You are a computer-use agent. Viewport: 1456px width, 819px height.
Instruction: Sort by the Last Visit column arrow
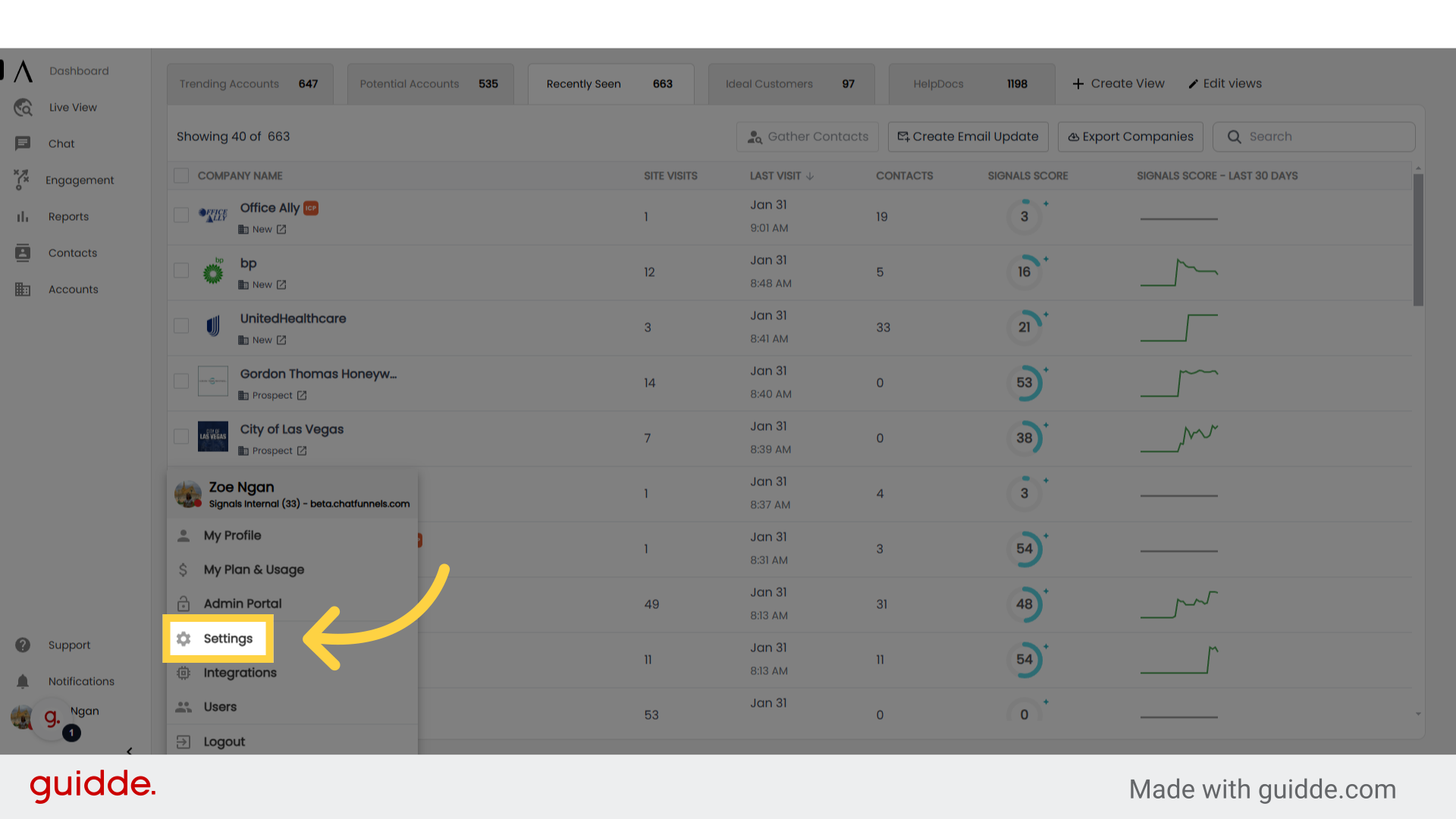tap(811, 176)
